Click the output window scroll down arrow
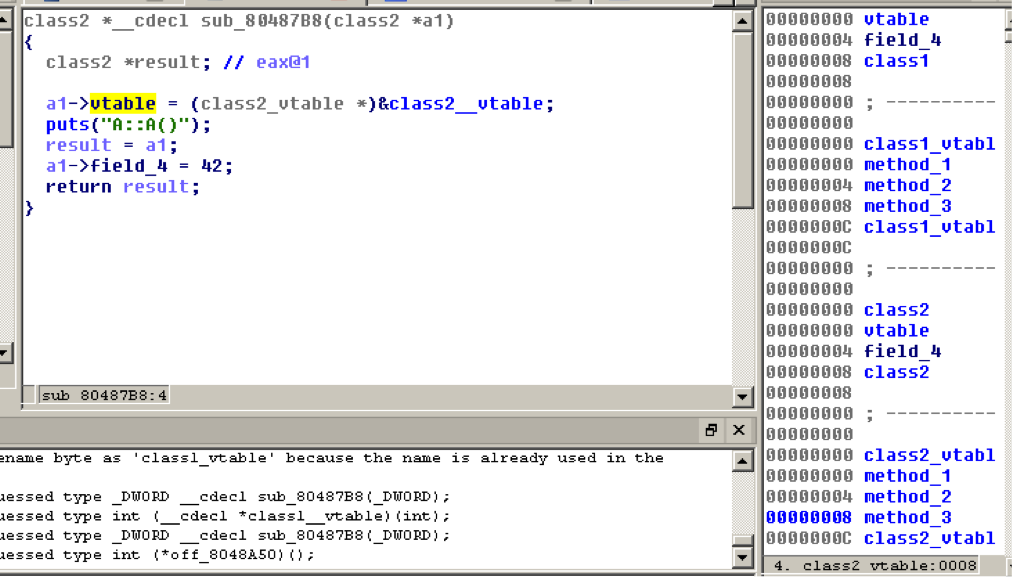Viewport: 1012px width, 577px height. click(x=742, y=556)
